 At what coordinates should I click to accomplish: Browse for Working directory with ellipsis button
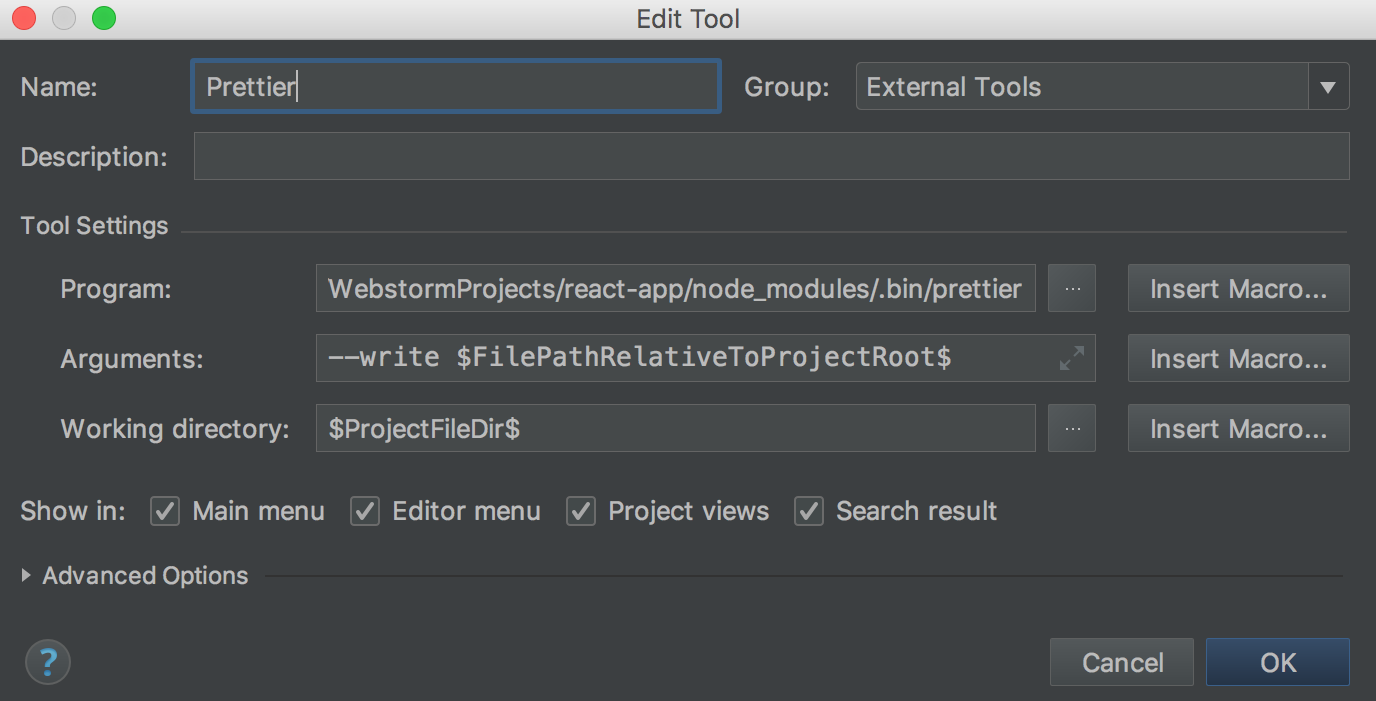click(x=1072, y=429)
